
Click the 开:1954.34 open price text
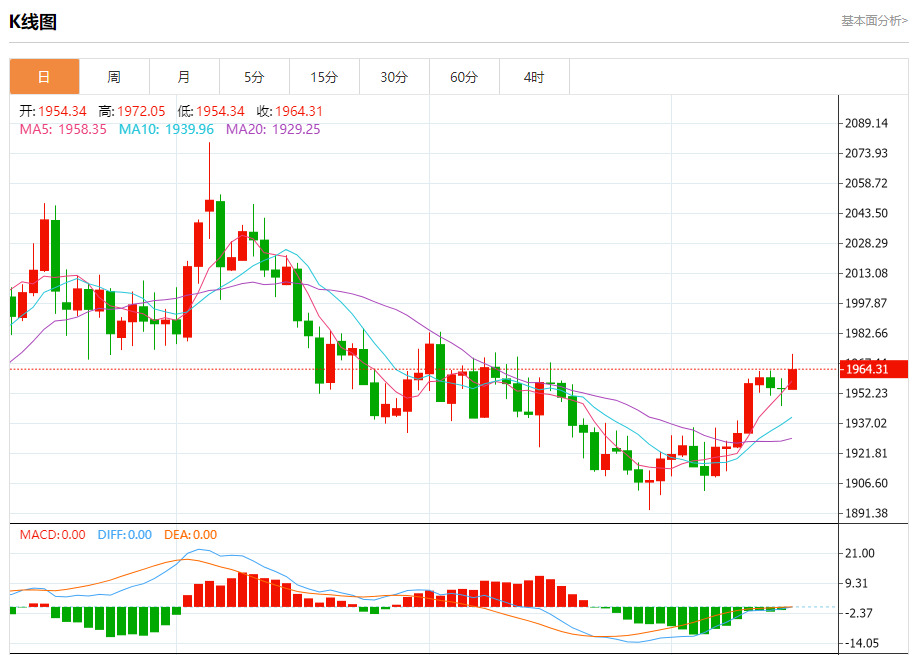[53, 111]
